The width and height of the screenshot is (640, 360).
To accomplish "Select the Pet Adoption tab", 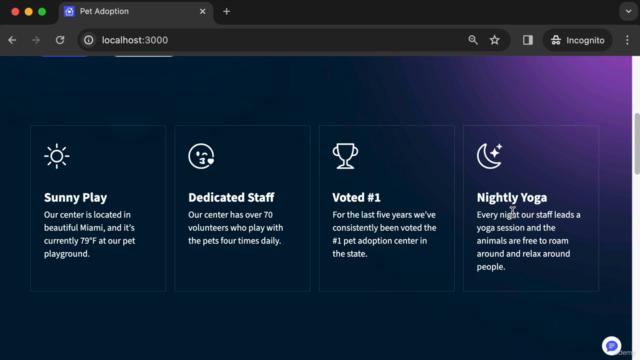I will [136, 11].
